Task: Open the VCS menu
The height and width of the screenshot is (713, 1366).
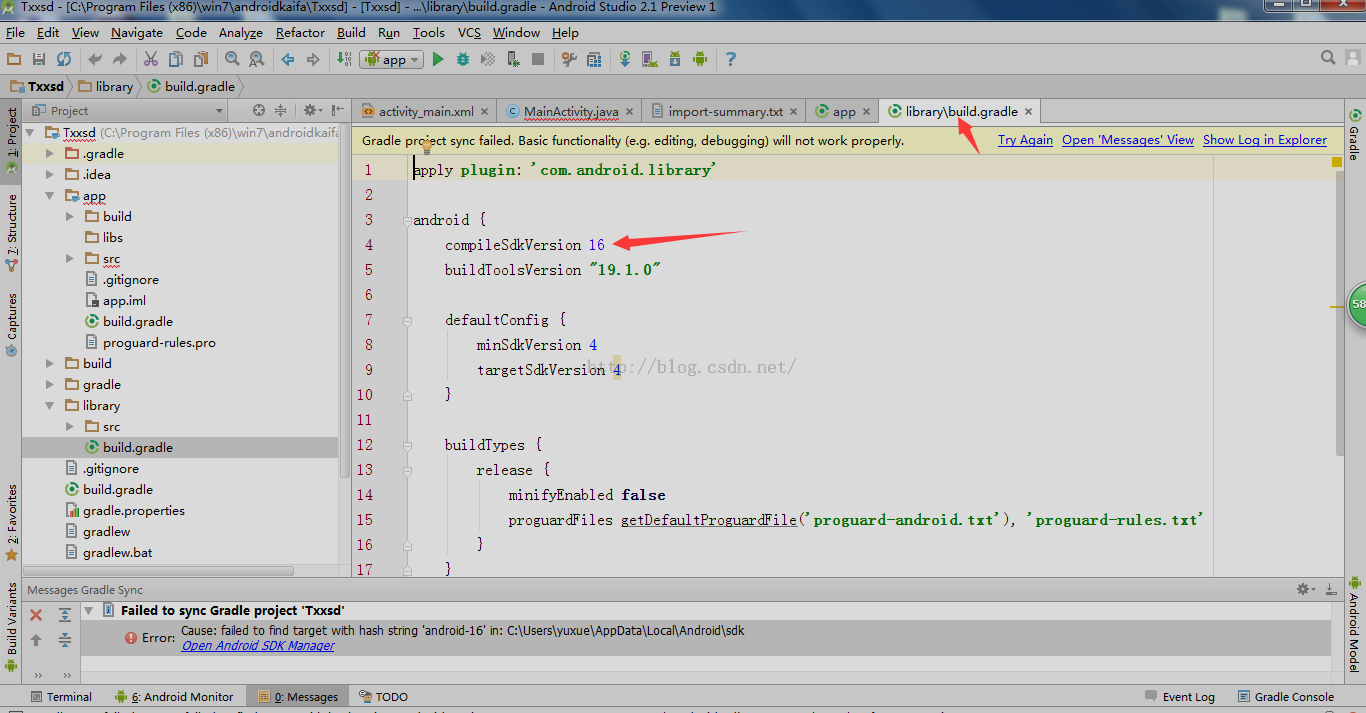Action: click(x=469, y=33)
